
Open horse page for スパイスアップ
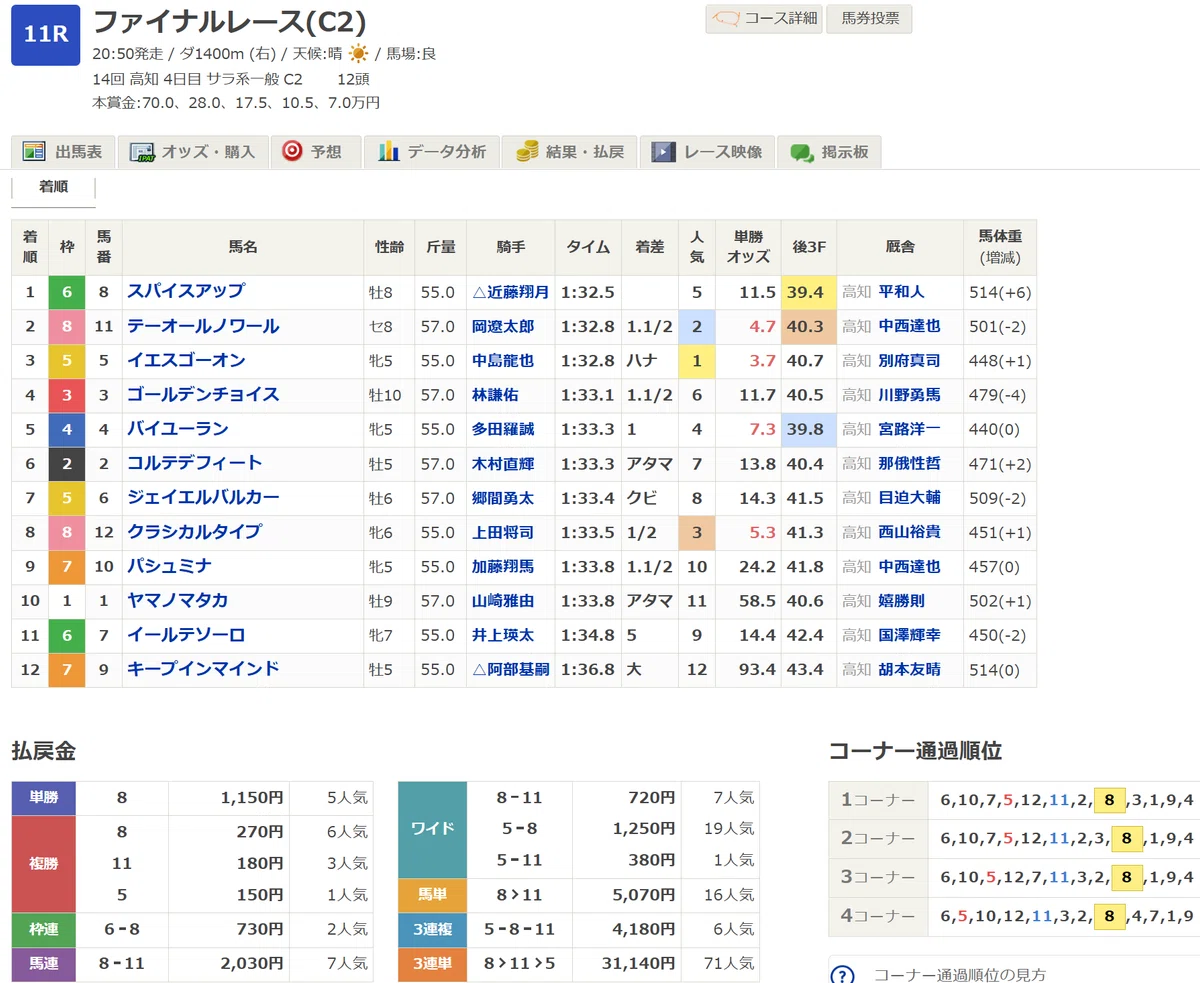point(186,292)
